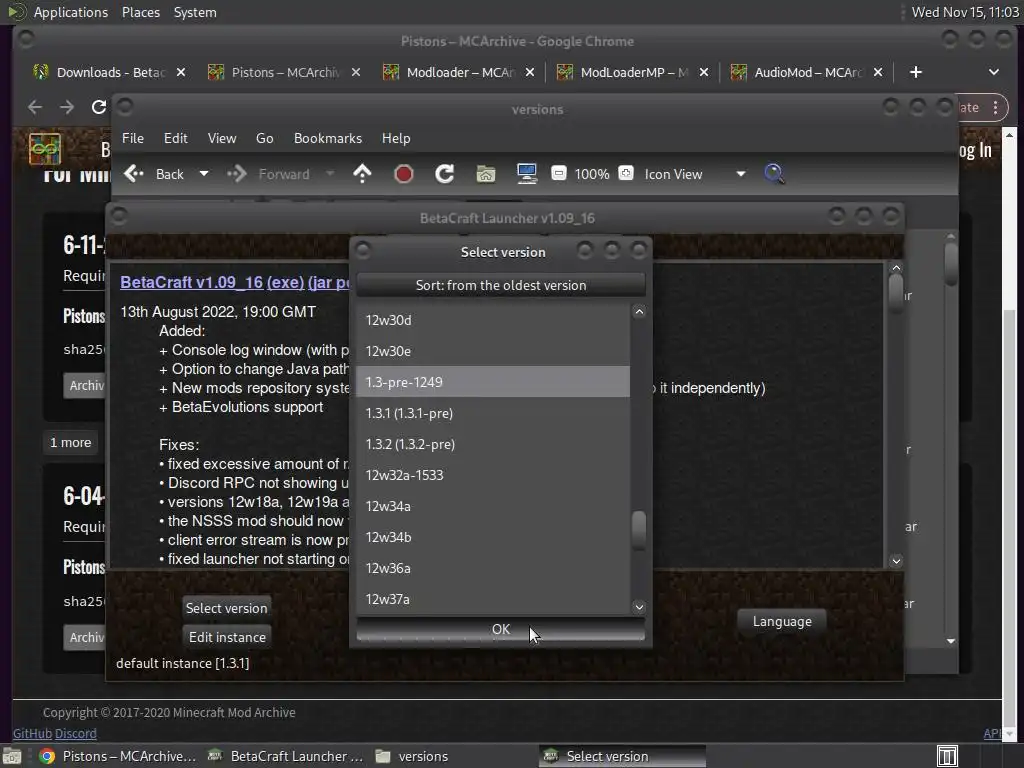Open Applications menu in top panel
Screen dimensions: 1024x768
71,12
